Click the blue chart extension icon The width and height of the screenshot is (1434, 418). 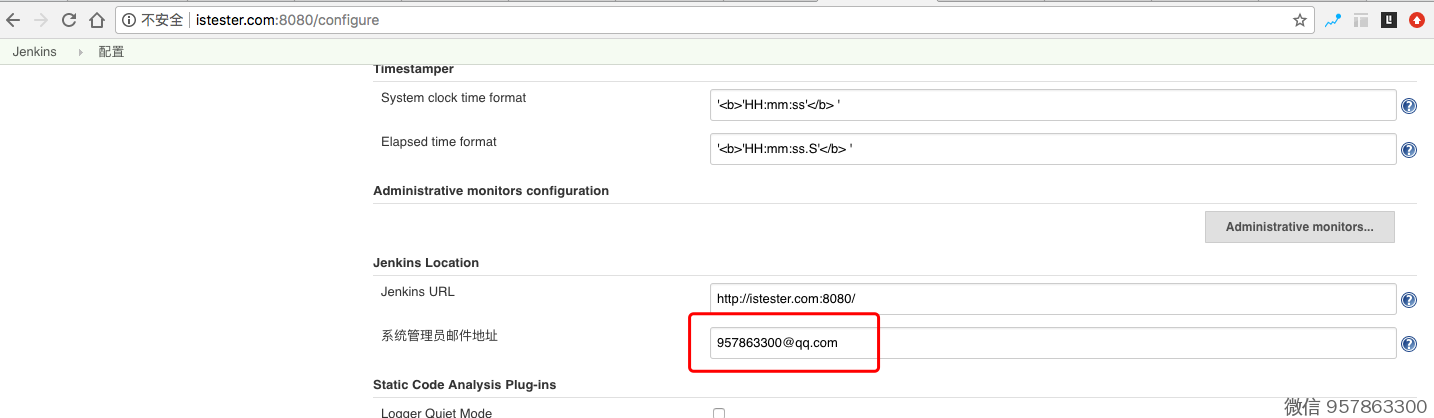pyautogui.click(x=1333, y=20)
